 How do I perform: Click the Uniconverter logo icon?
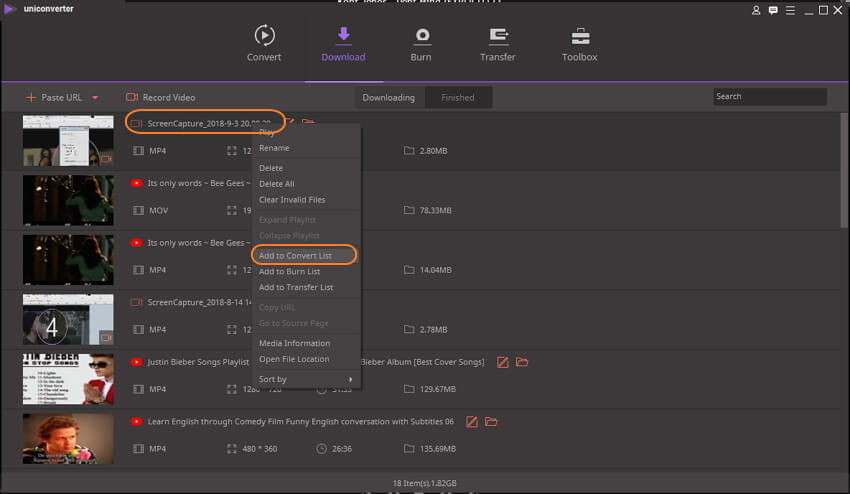click(x=9, y=9)
